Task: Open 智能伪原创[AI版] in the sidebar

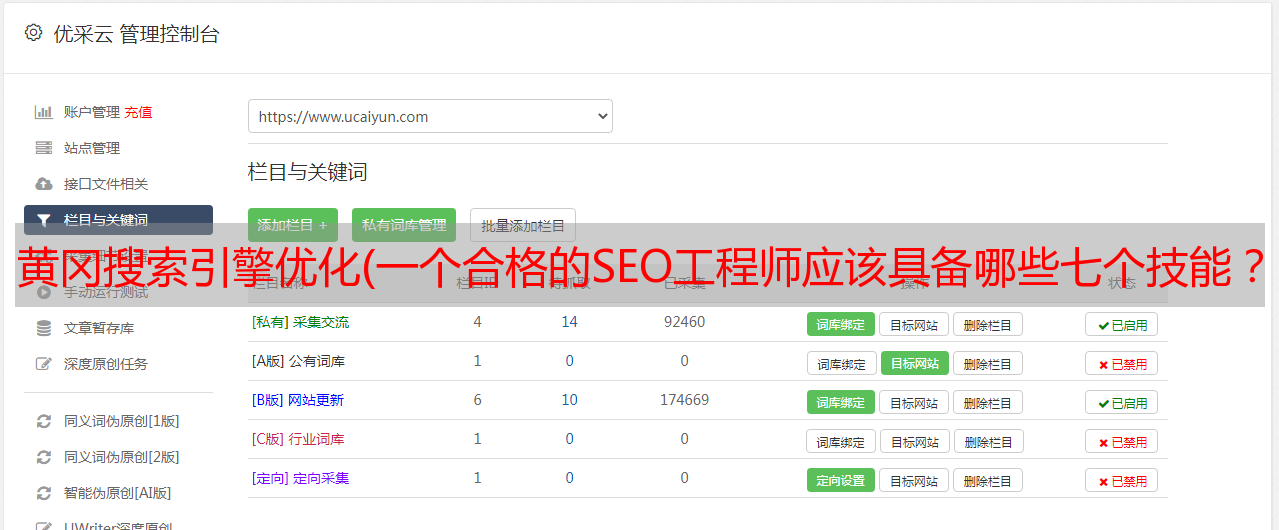Action: pyautogui.click(x=118, y=493)
